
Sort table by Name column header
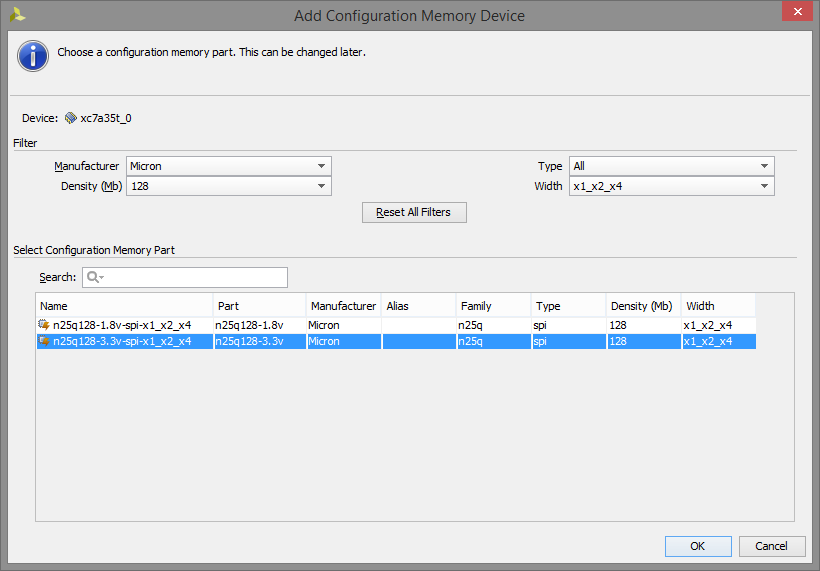click(124, 306)
